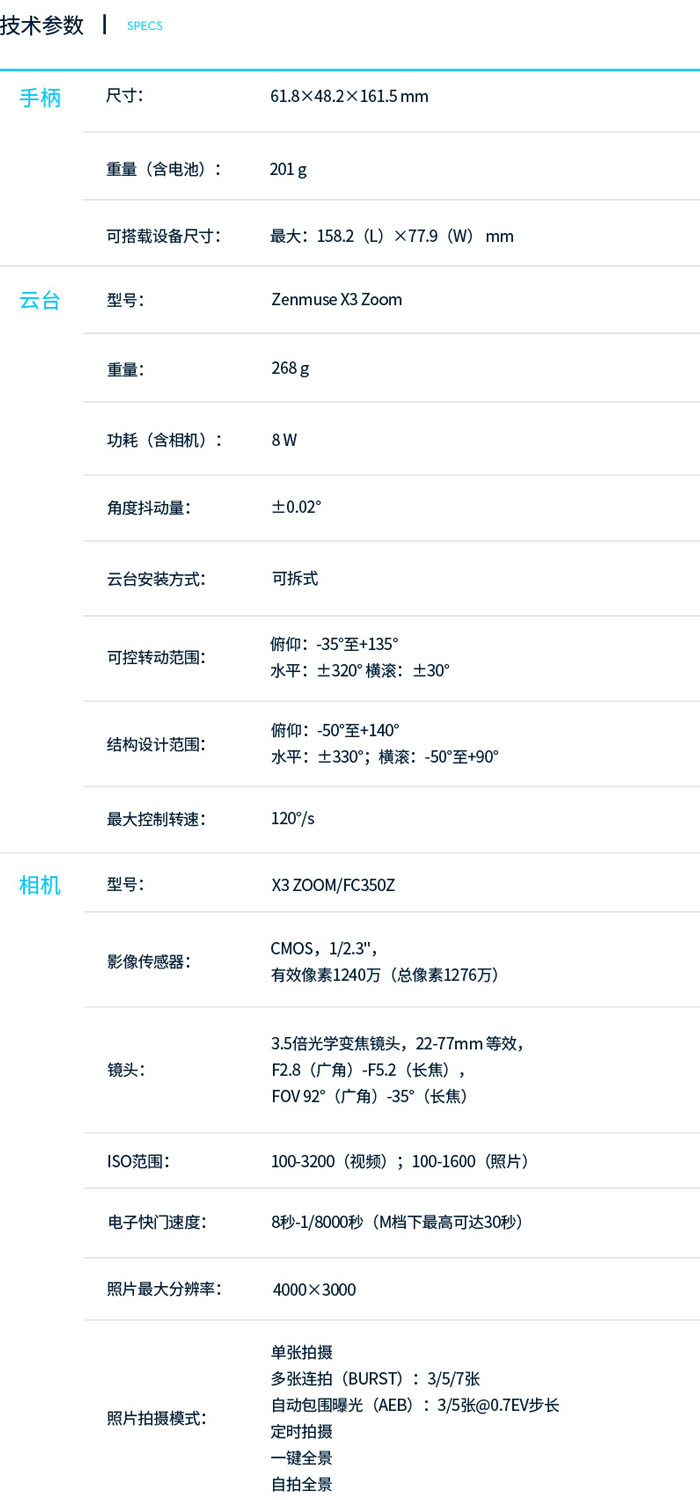This screenshot has width=700, height=1500.
Task: Click the 技术参数 section heading
Action: pos(41,25)
